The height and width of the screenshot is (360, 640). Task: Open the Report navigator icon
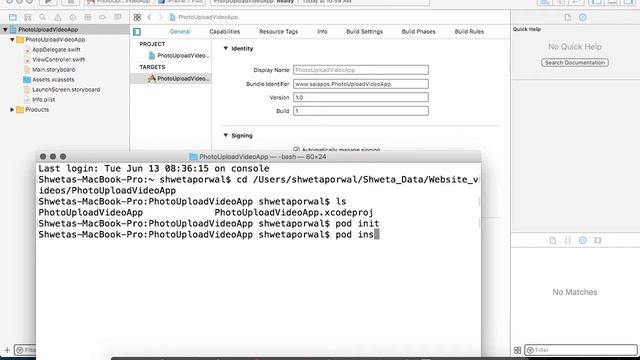pyautogui.click(x=118, y=17)
